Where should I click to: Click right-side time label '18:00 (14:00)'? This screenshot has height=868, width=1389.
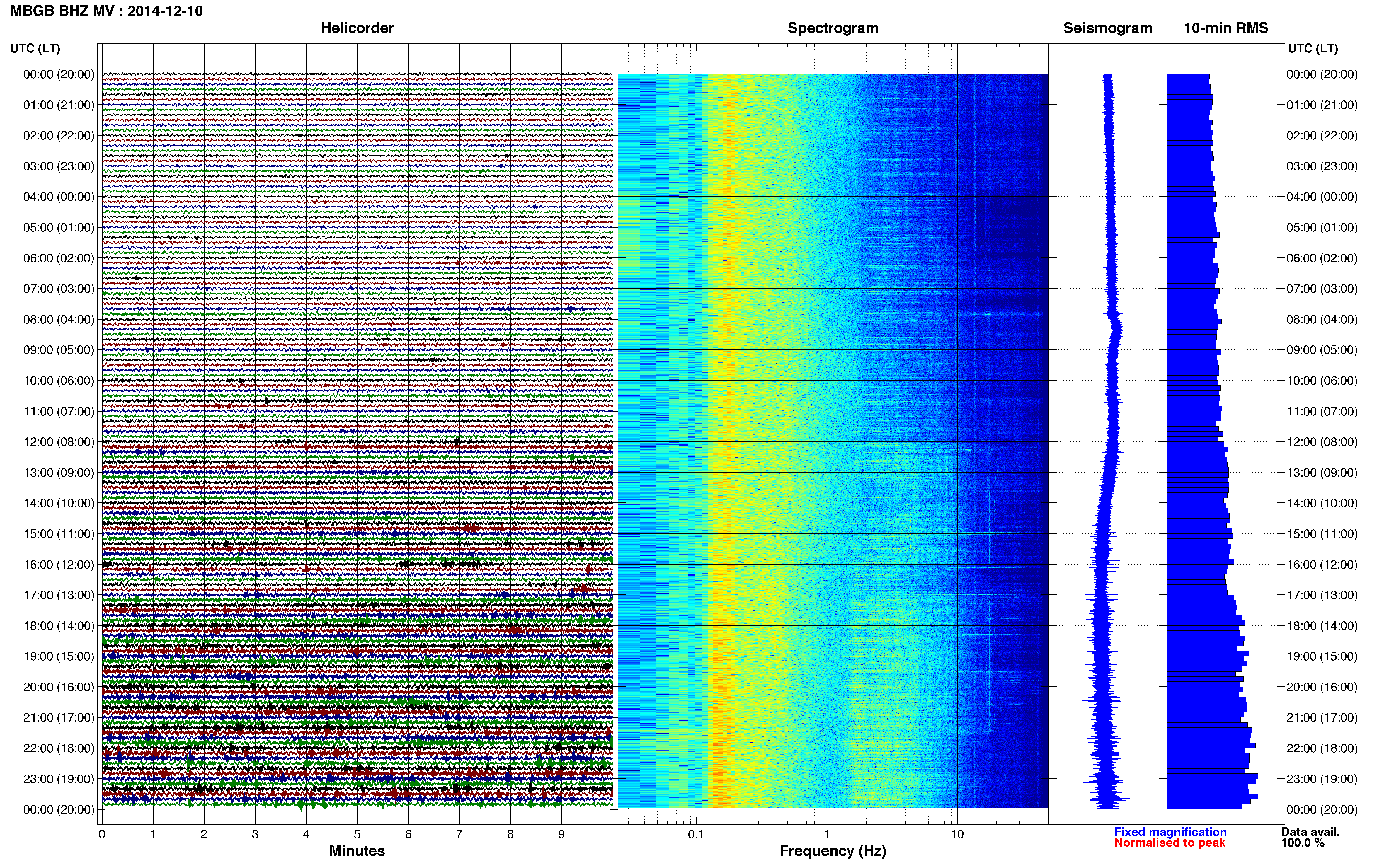(x=1322, y=626)
